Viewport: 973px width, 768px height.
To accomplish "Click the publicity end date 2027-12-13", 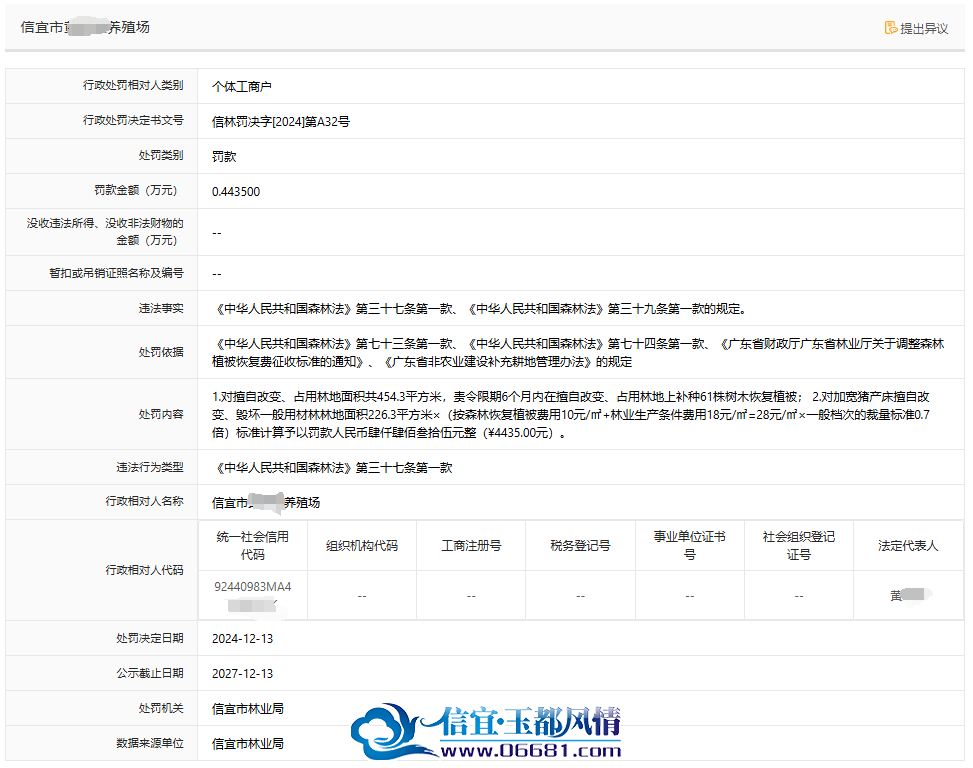I will tap(243, 674).
